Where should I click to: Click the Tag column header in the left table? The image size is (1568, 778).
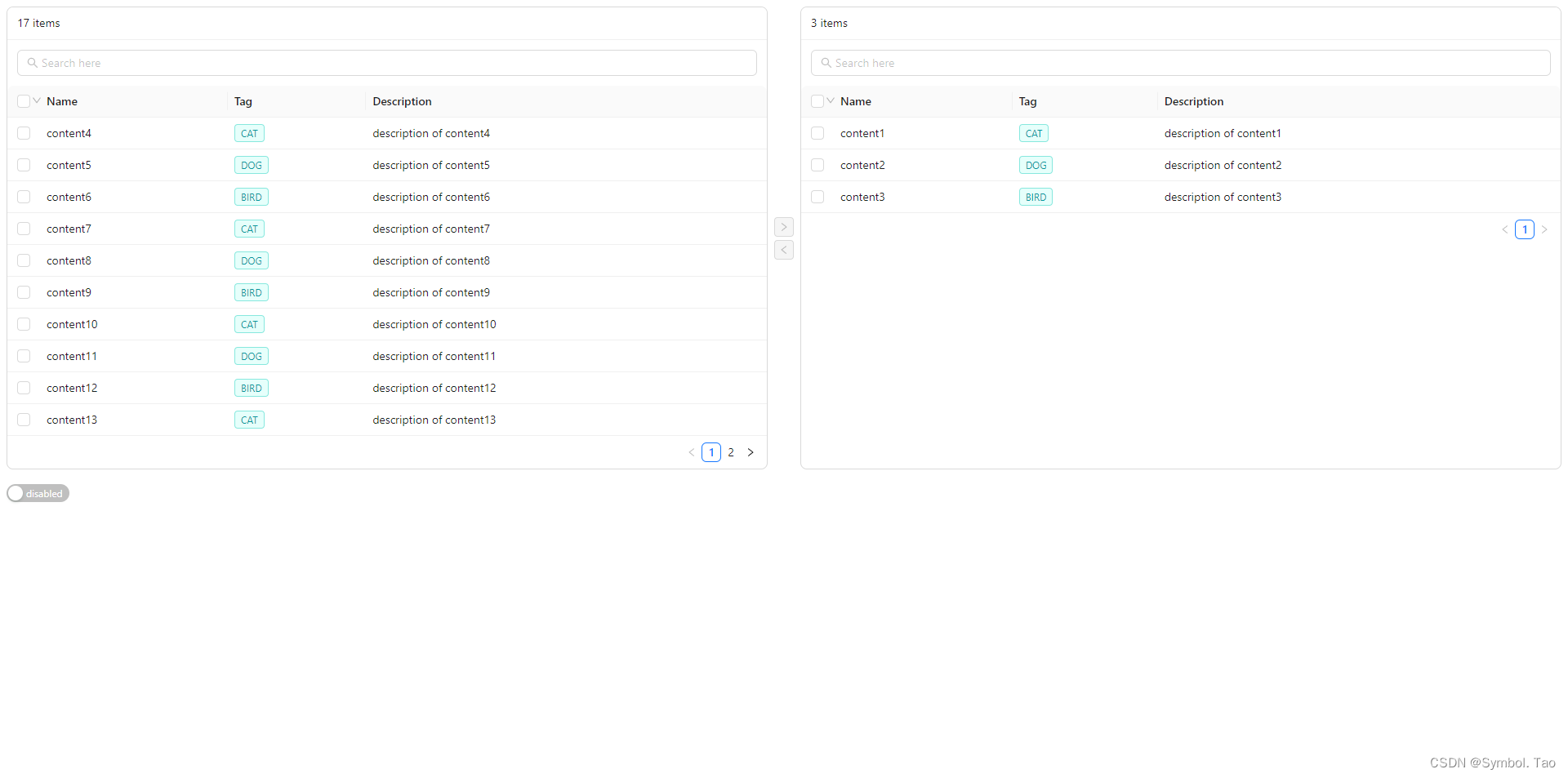tap(243, 101)
